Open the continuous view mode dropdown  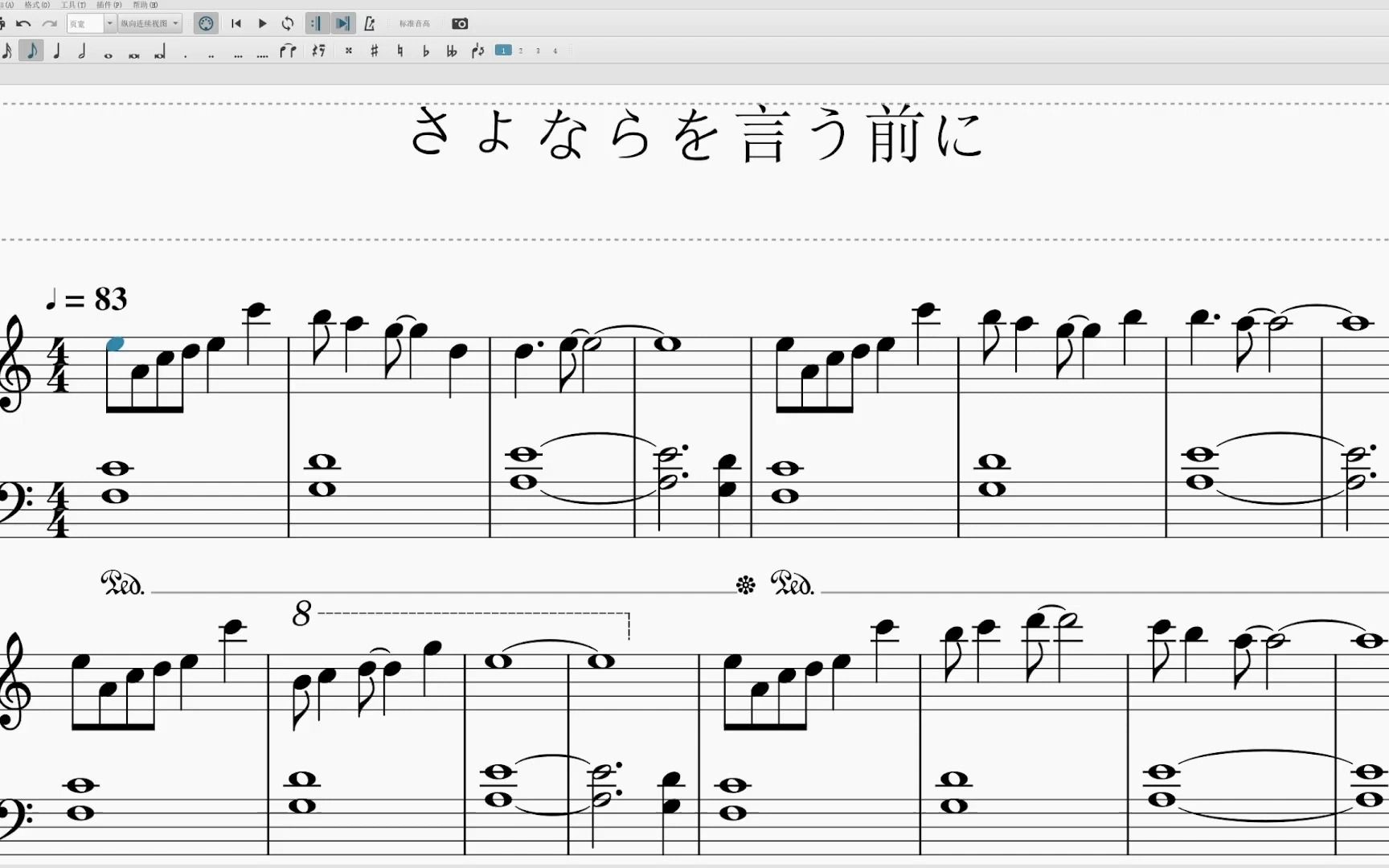(150, 24)
